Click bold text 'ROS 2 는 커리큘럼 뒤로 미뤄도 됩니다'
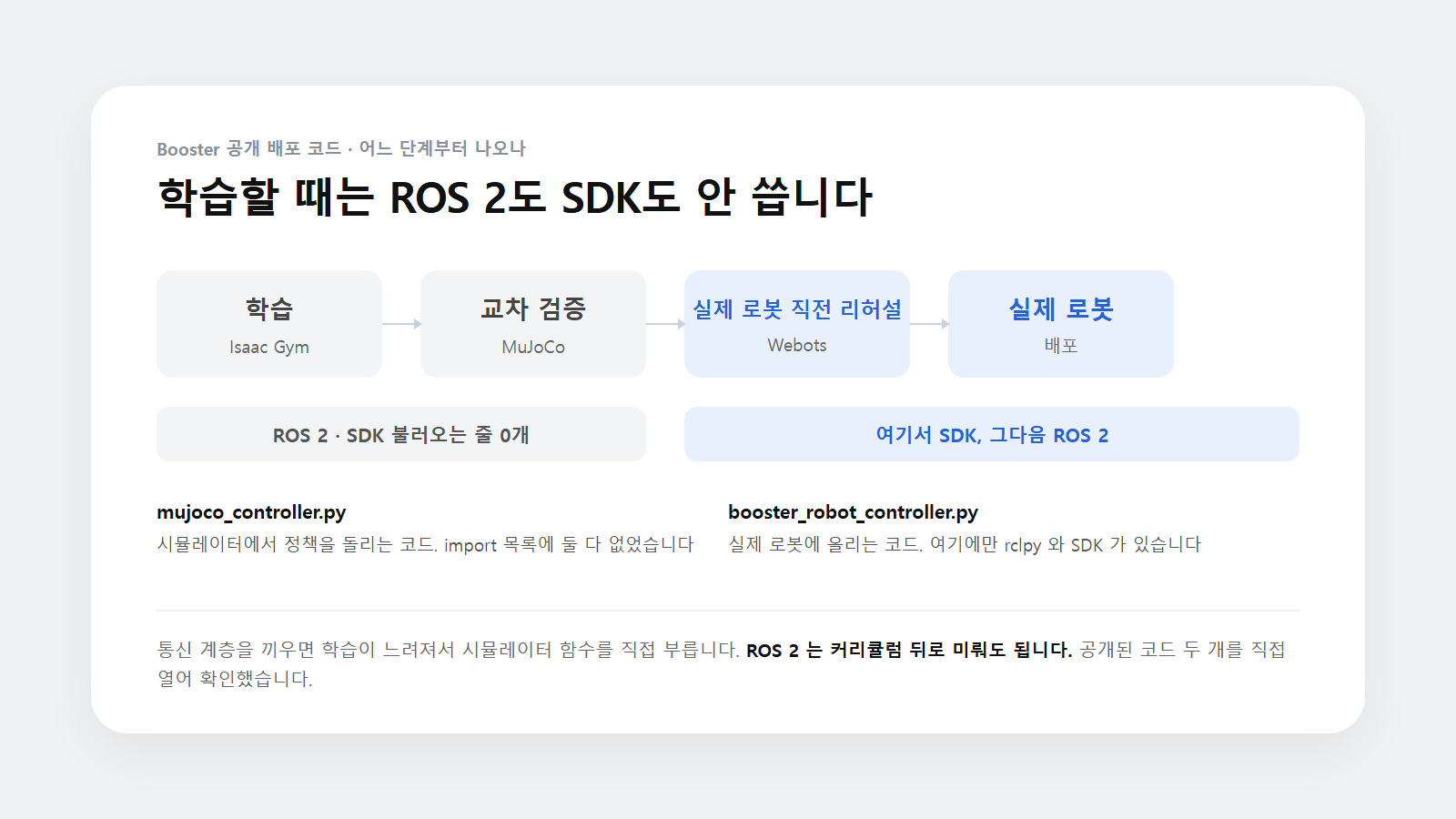This screenshot has width=1456, height=819. pyautogui.click(x=909, y=650)
